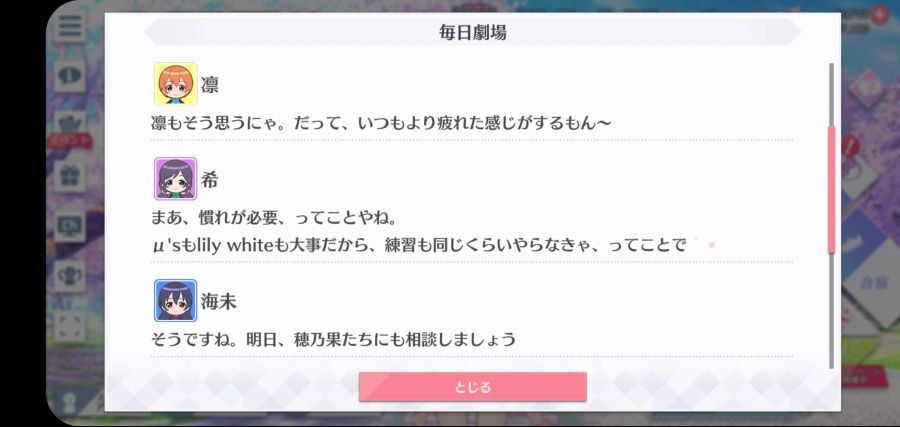Close the dialog with the とじる button
Image resolution: width=900 pixels, height=427 pixels.
tap(472, 387)
